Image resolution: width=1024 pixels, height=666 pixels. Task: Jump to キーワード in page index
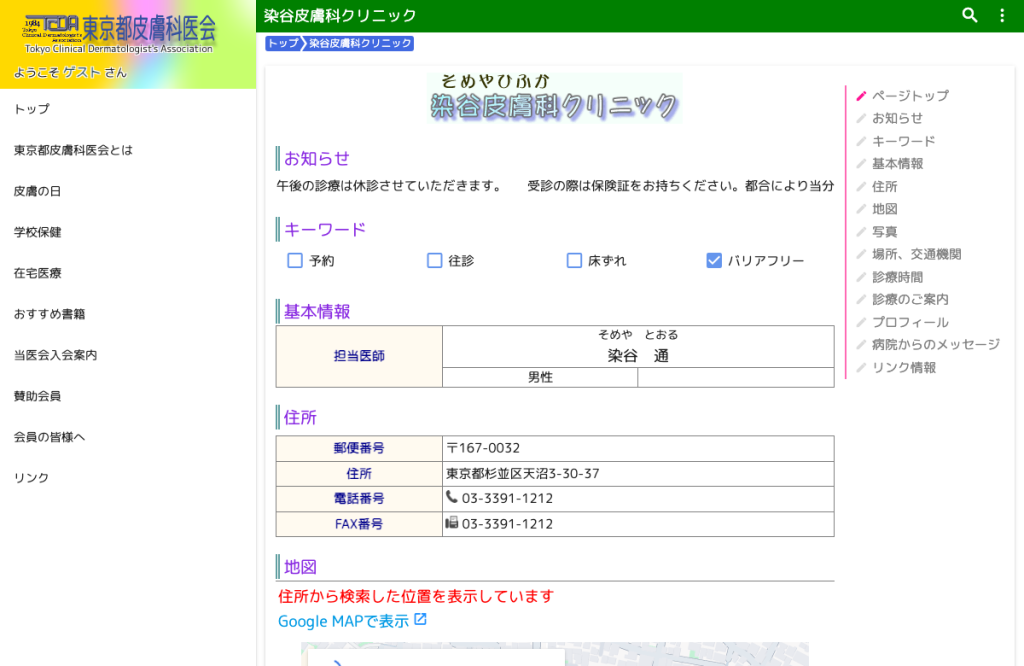pos(904,141)
